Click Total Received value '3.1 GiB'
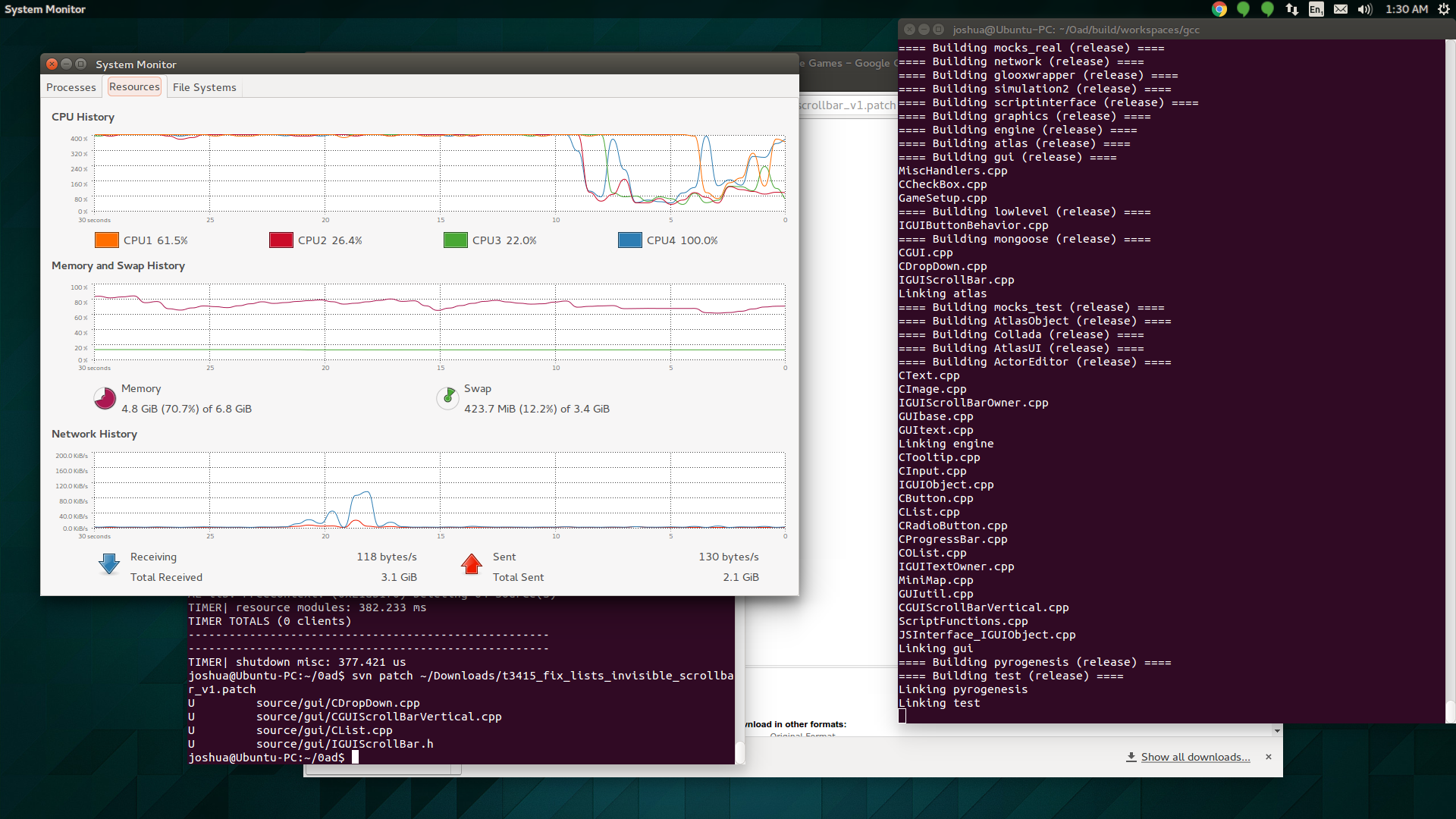 point(399,577)
